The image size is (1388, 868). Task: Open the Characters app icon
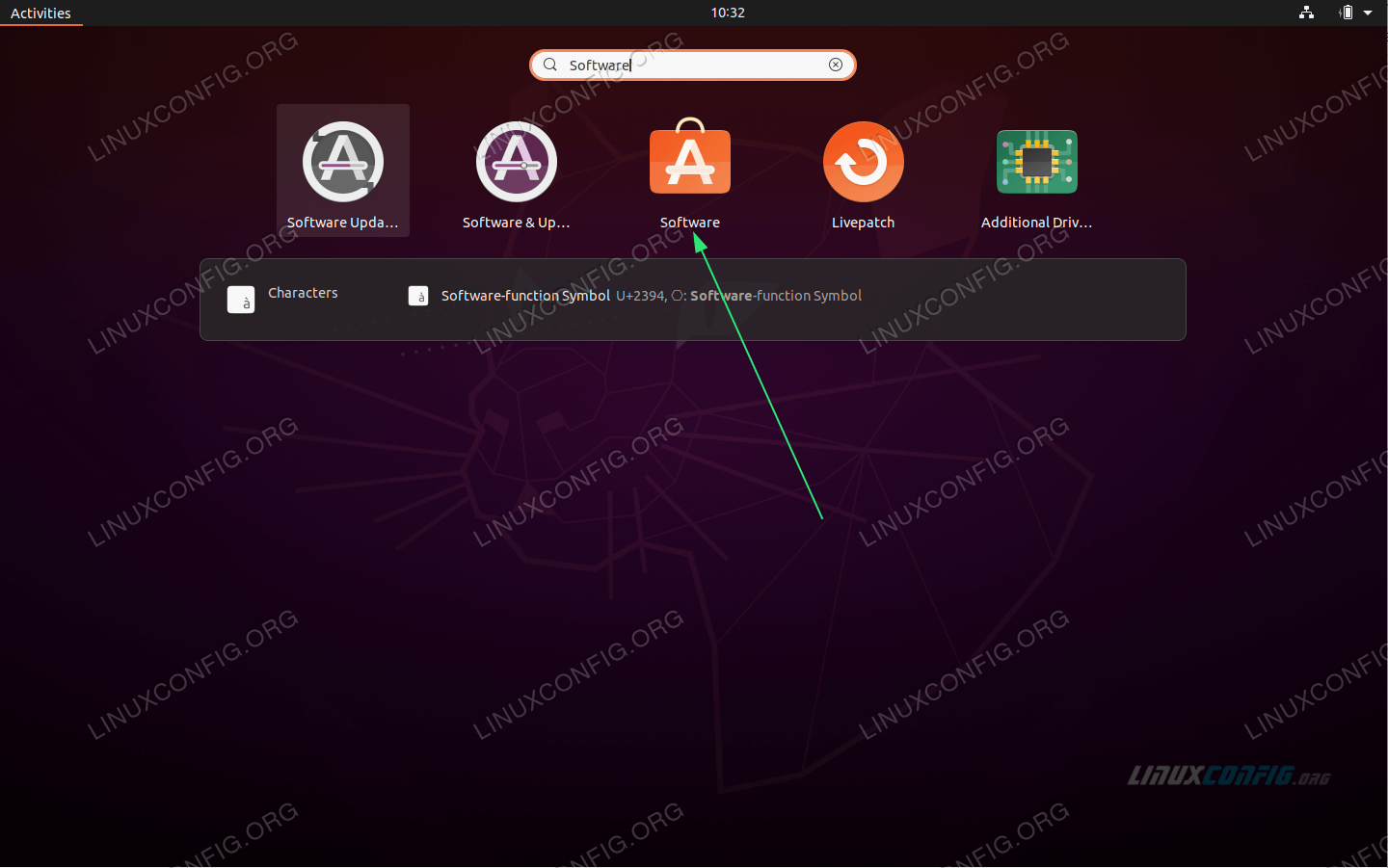pyautogui.click(x=241, y=300)
